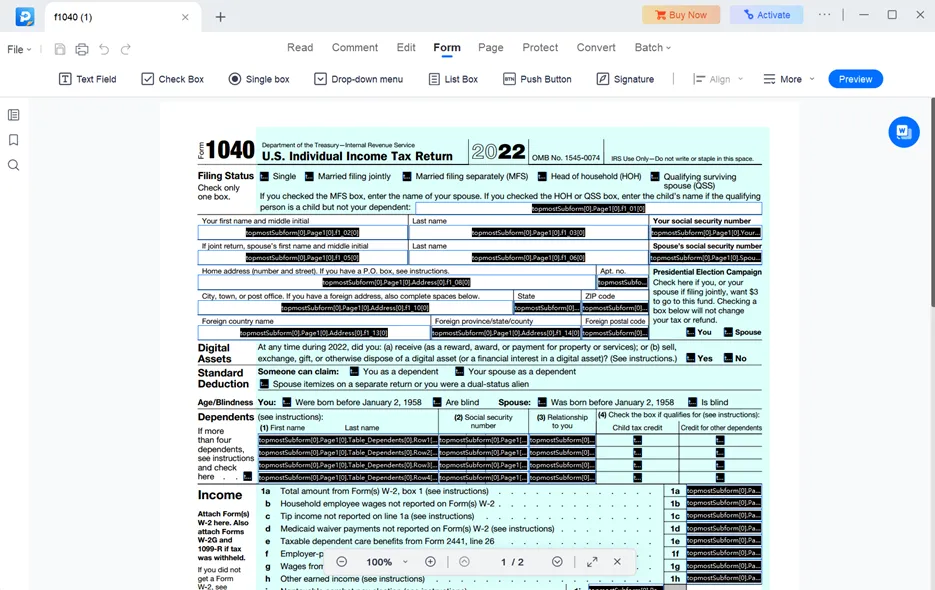Open the page thumbnails panel
This screenshot has height=590, width=935.
tap(13, 113)
